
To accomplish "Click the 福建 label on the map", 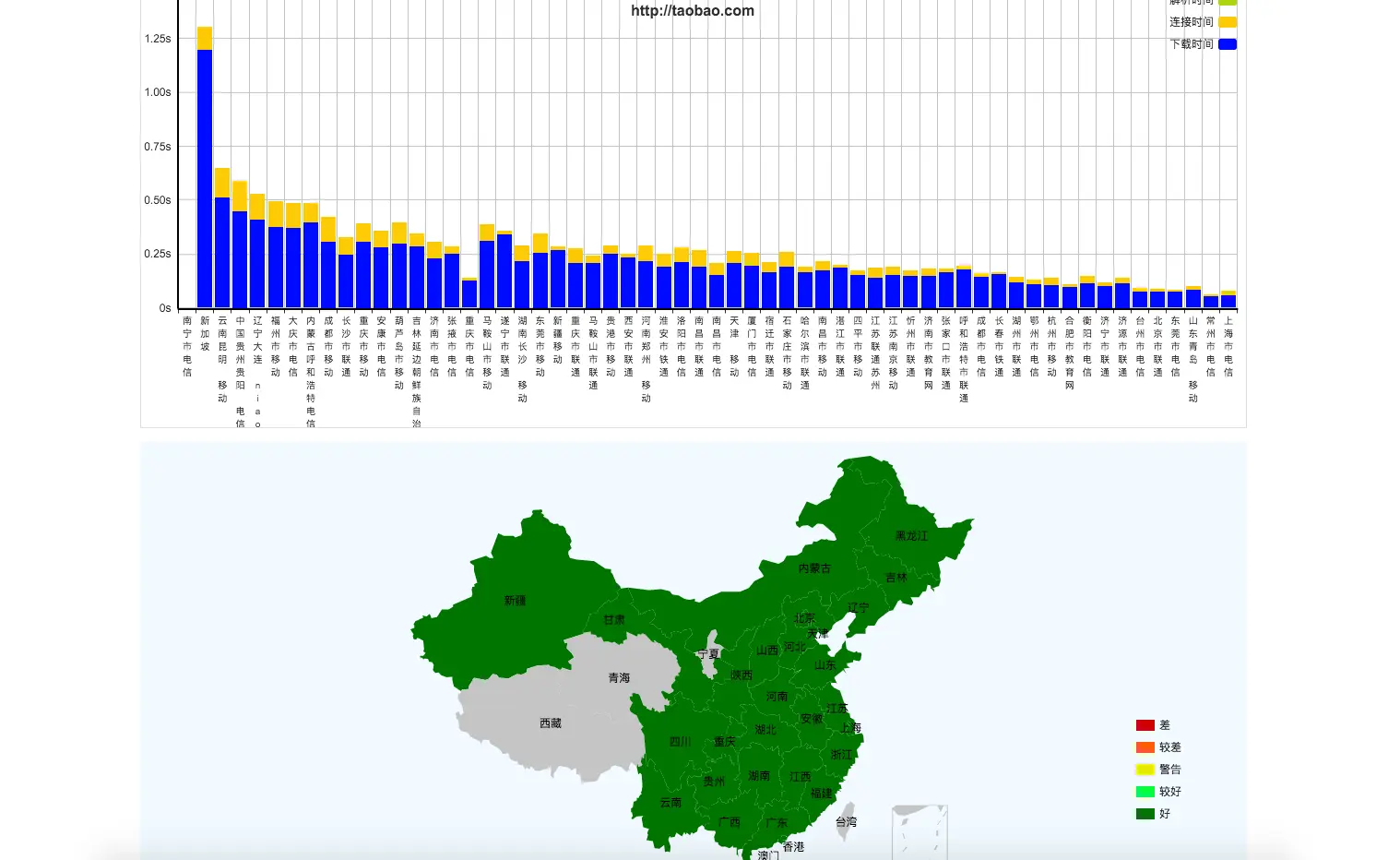I will 821,794.
